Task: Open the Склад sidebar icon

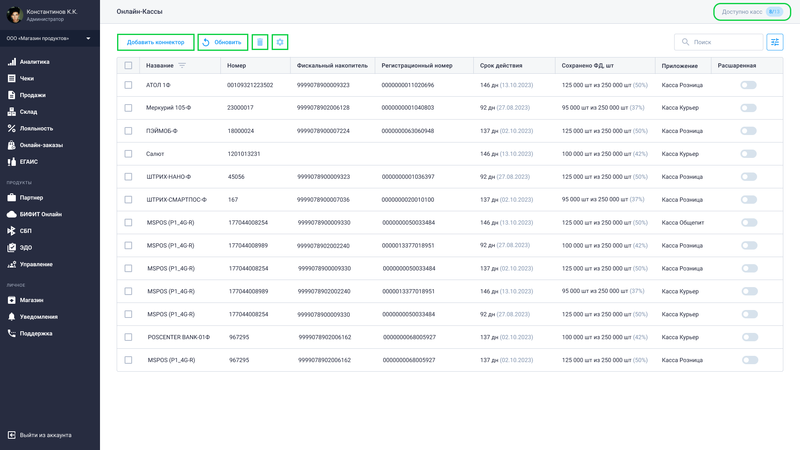Action: pyautogui.click(x=12, y=112)
